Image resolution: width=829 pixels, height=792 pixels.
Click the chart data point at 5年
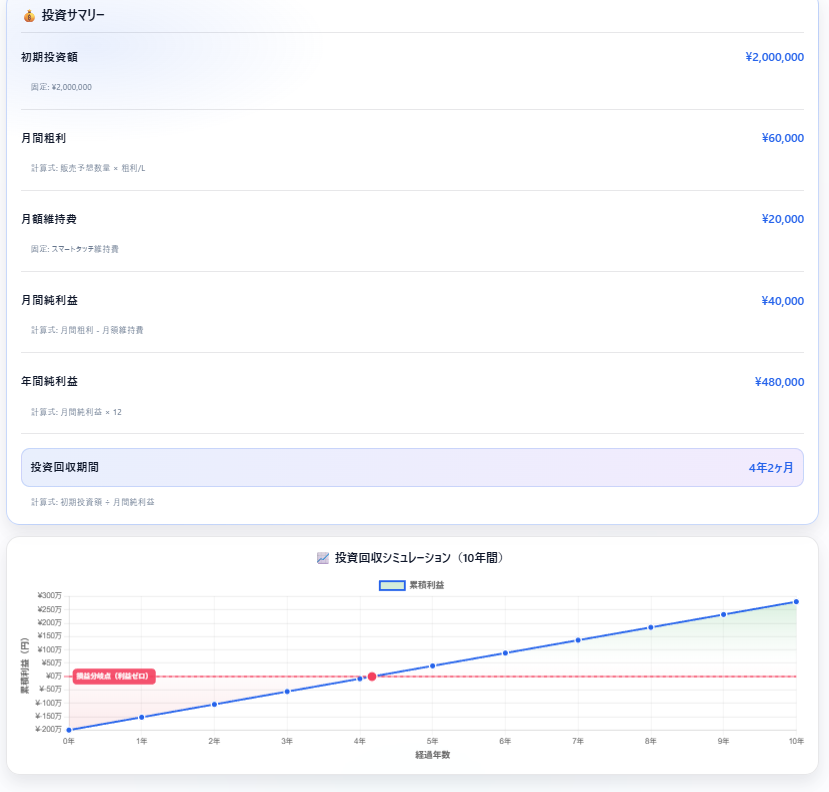click(433, 665)
